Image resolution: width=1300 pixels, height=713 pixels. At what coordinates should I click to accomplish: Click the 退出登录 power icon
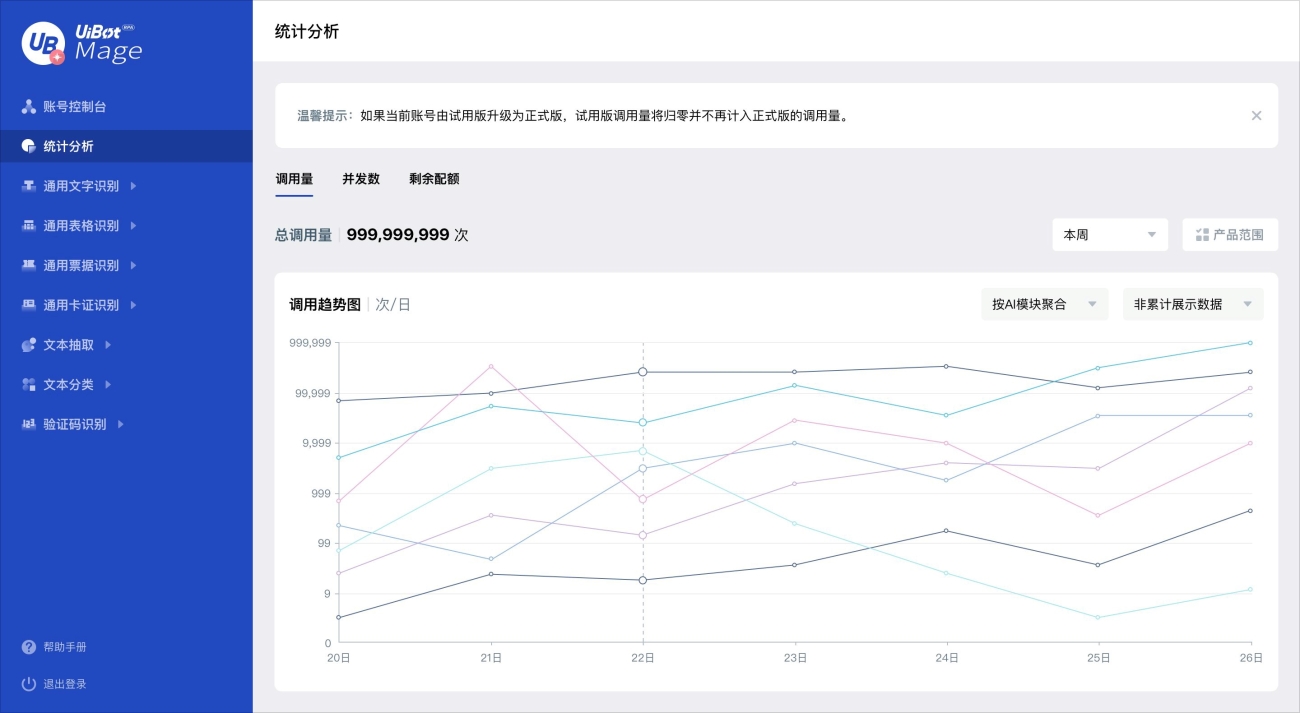(x=29, y=684)
